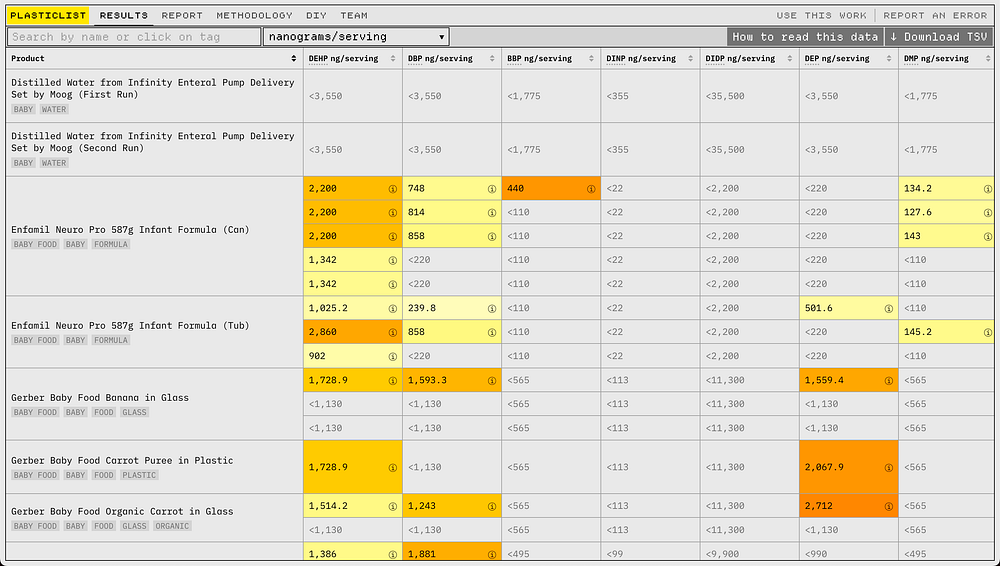Open info icon in DEHP 2,860 cell
The height and width of the screenshot is (566, 1000).
(393, 332)
